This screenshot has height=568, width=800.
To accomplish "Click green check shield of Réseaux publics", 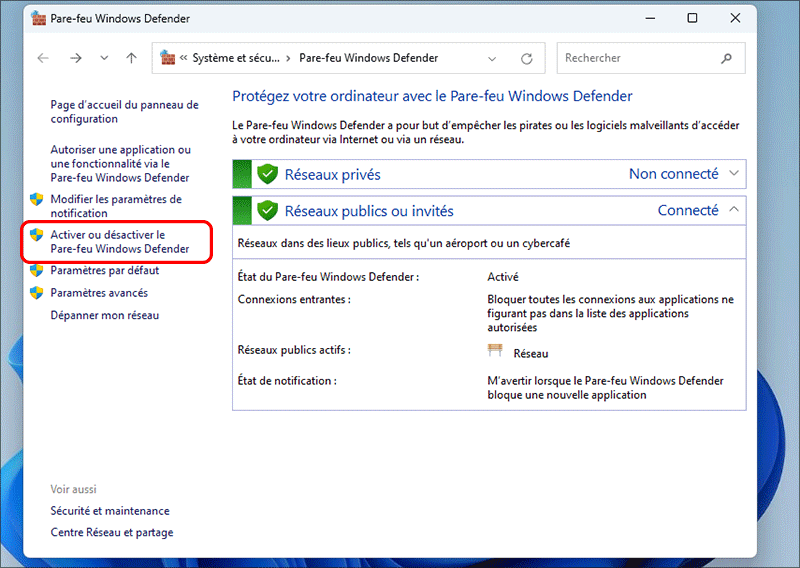I will pyautogui.click(x=267, y=210).
